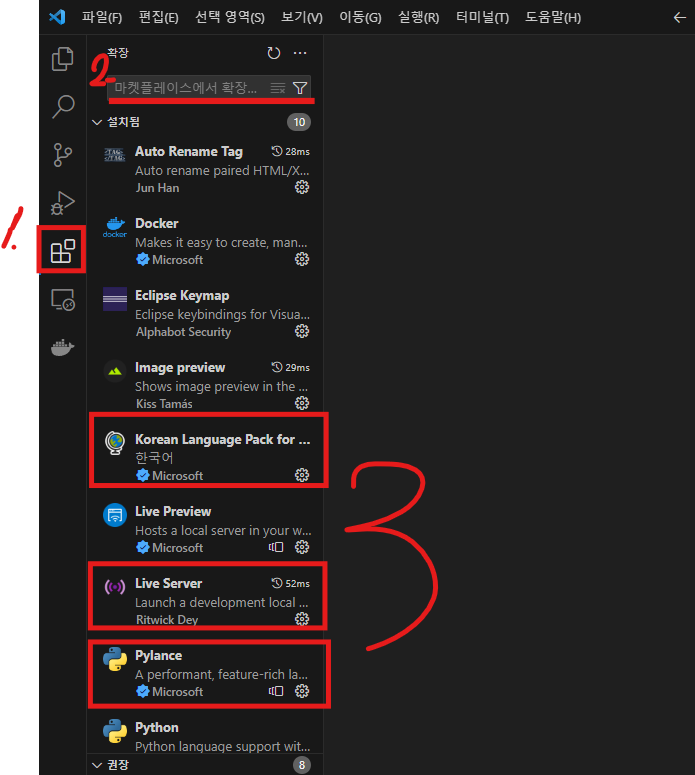Open the Explorer view in the activity bar
This screenshot has width=695, height=775.
[x=62, y=59]
